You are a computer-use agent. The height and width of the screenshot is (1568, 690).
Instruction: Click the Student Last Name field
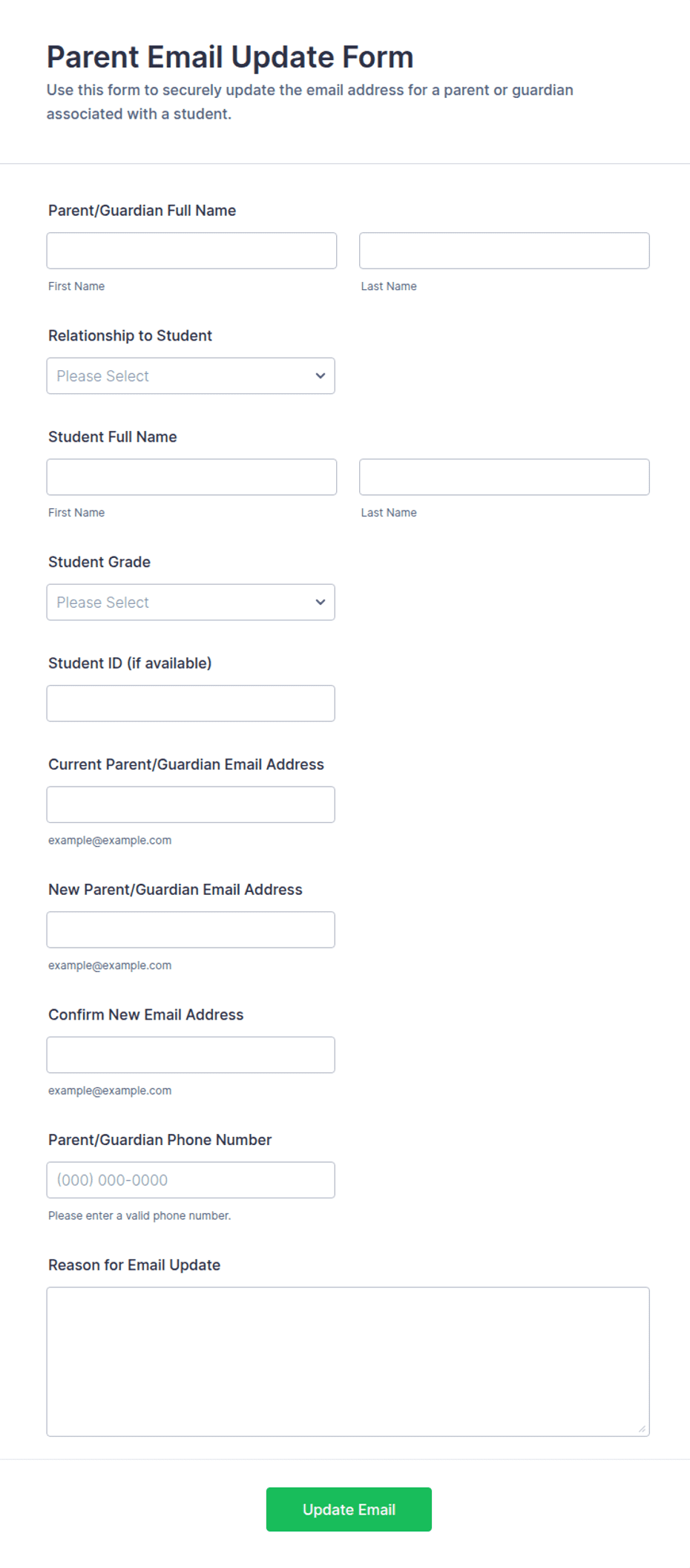505,477
